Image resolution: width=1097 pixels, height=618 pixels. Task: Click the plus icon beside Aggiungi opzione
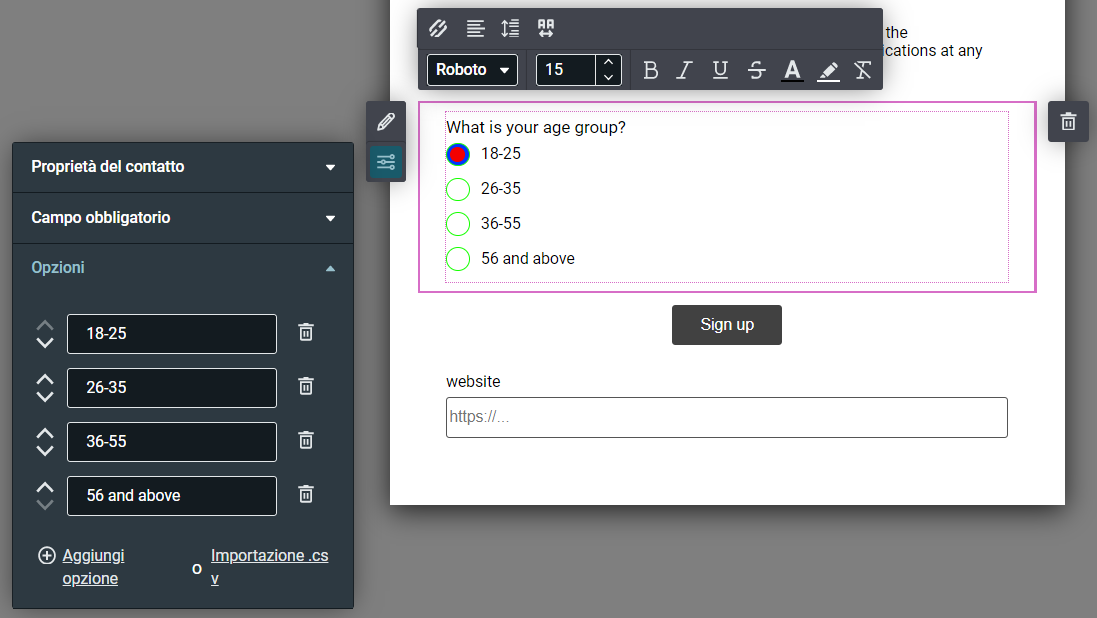[47, 556]
